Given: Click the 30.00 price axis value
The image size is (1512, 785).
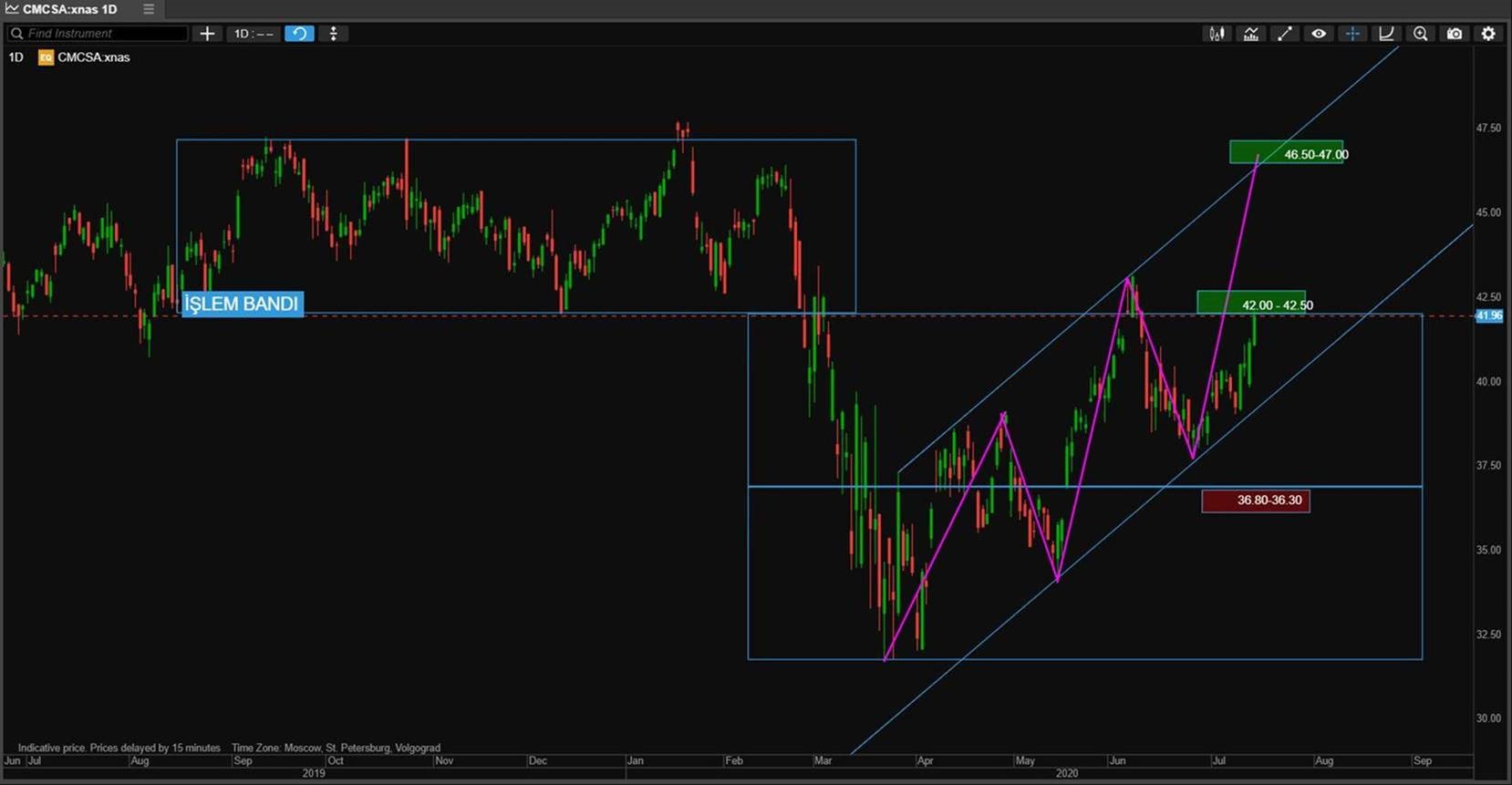Looking at the screenshot, I should point(1488,718).
